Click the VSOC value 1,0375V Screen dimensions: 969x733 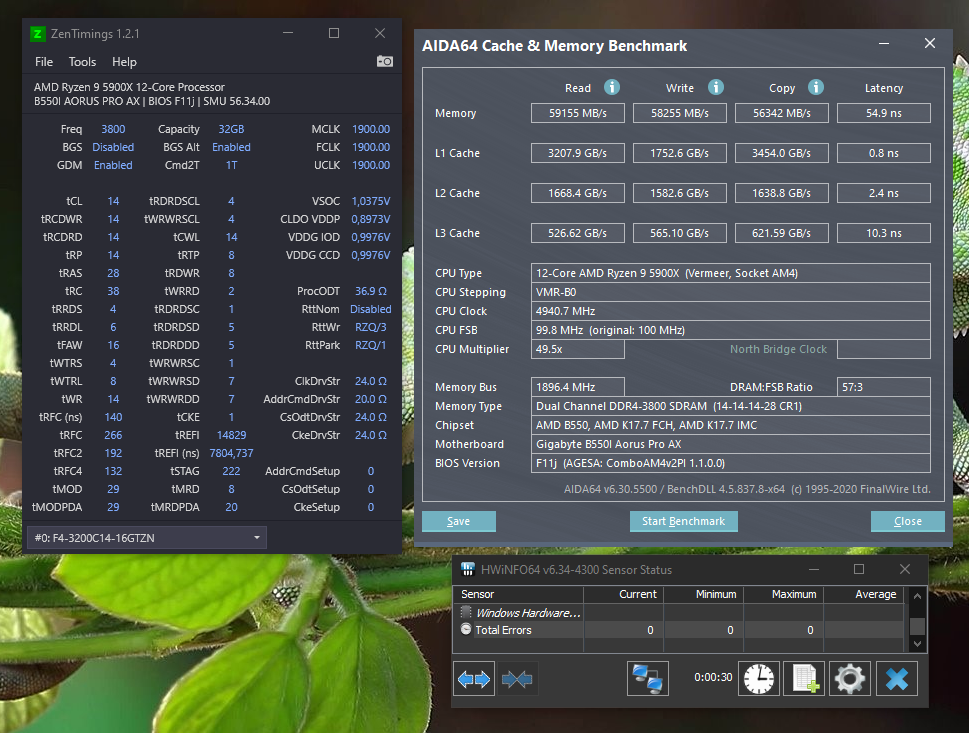point(371,201)
